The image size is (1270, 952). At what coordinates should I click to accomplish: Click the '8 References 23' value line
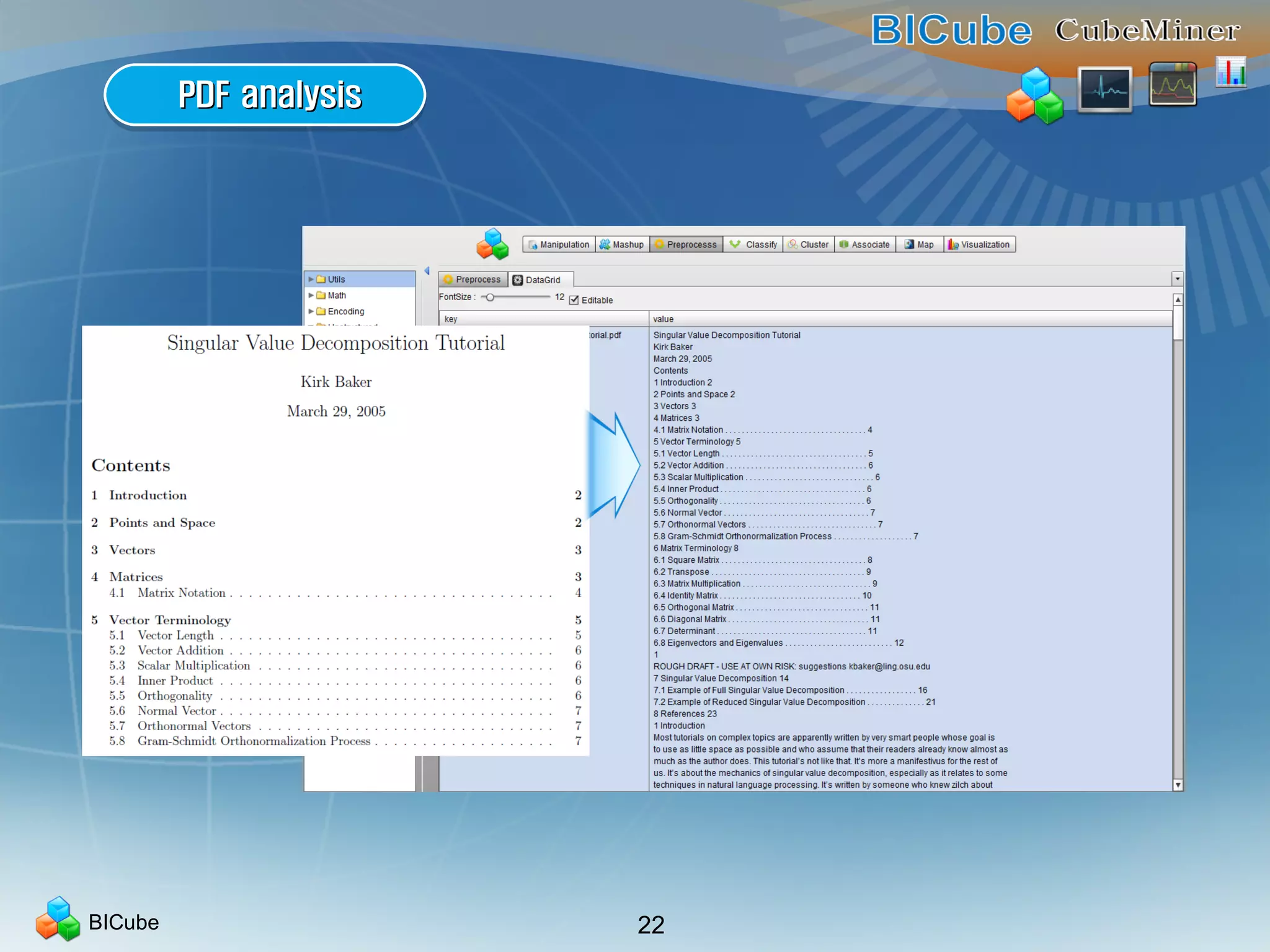685,714
